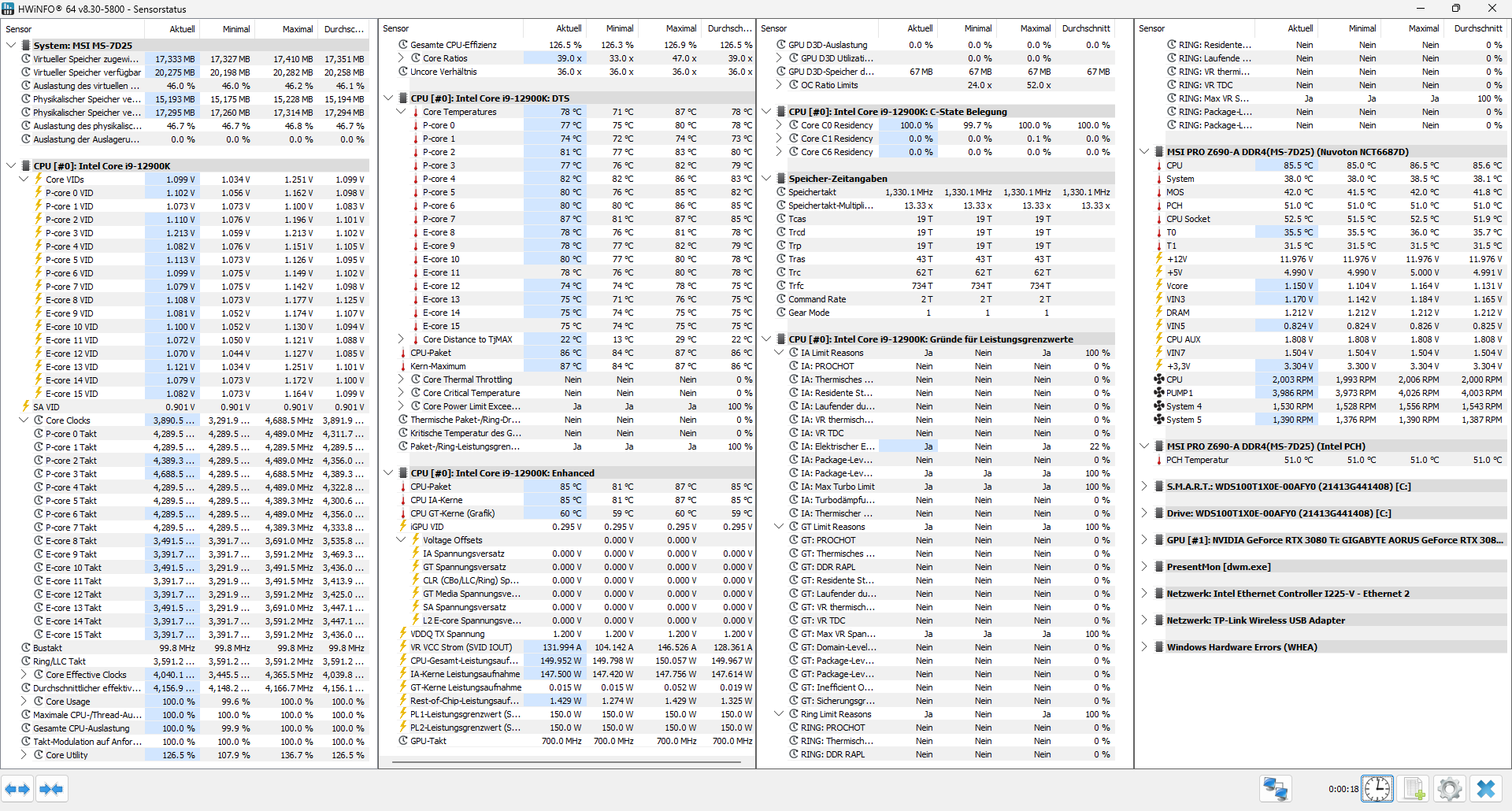Viewport: 1512px width, 811px height.
Task: Click the first panel's Minimal column header
Action: coord(227,29)
